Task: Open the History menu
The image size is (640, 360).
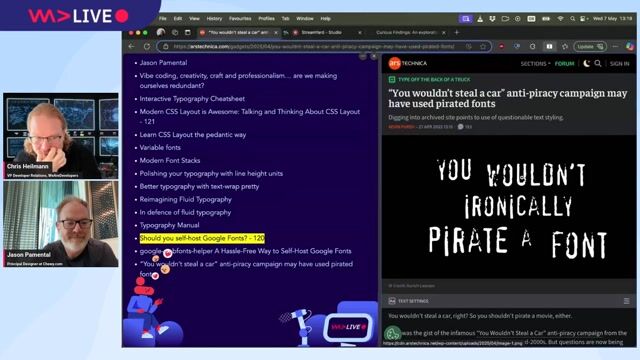Action: 214,19
